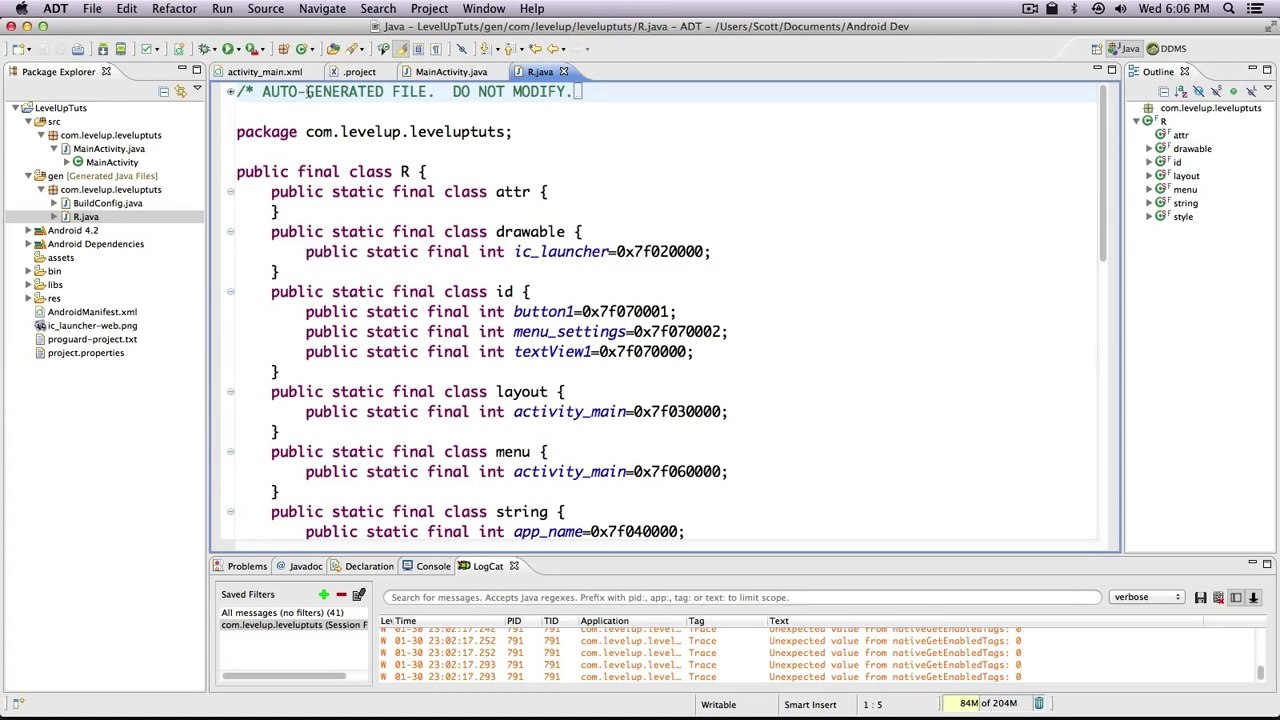This screenshot has width=1280, height=720.
Task: Save LogCat log to file icon
Action: tap(1200, 597)
